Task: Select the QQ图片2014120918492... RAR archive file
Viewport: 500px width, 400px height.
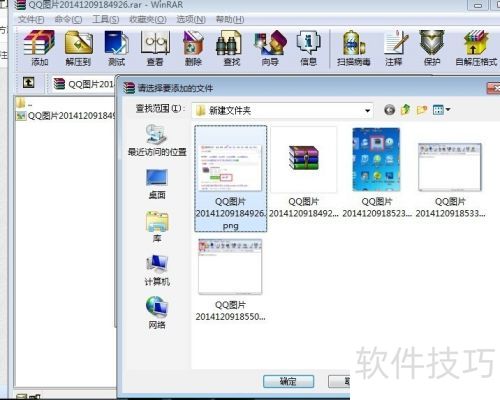Action: pyautogui.click(x=304, y=172)
